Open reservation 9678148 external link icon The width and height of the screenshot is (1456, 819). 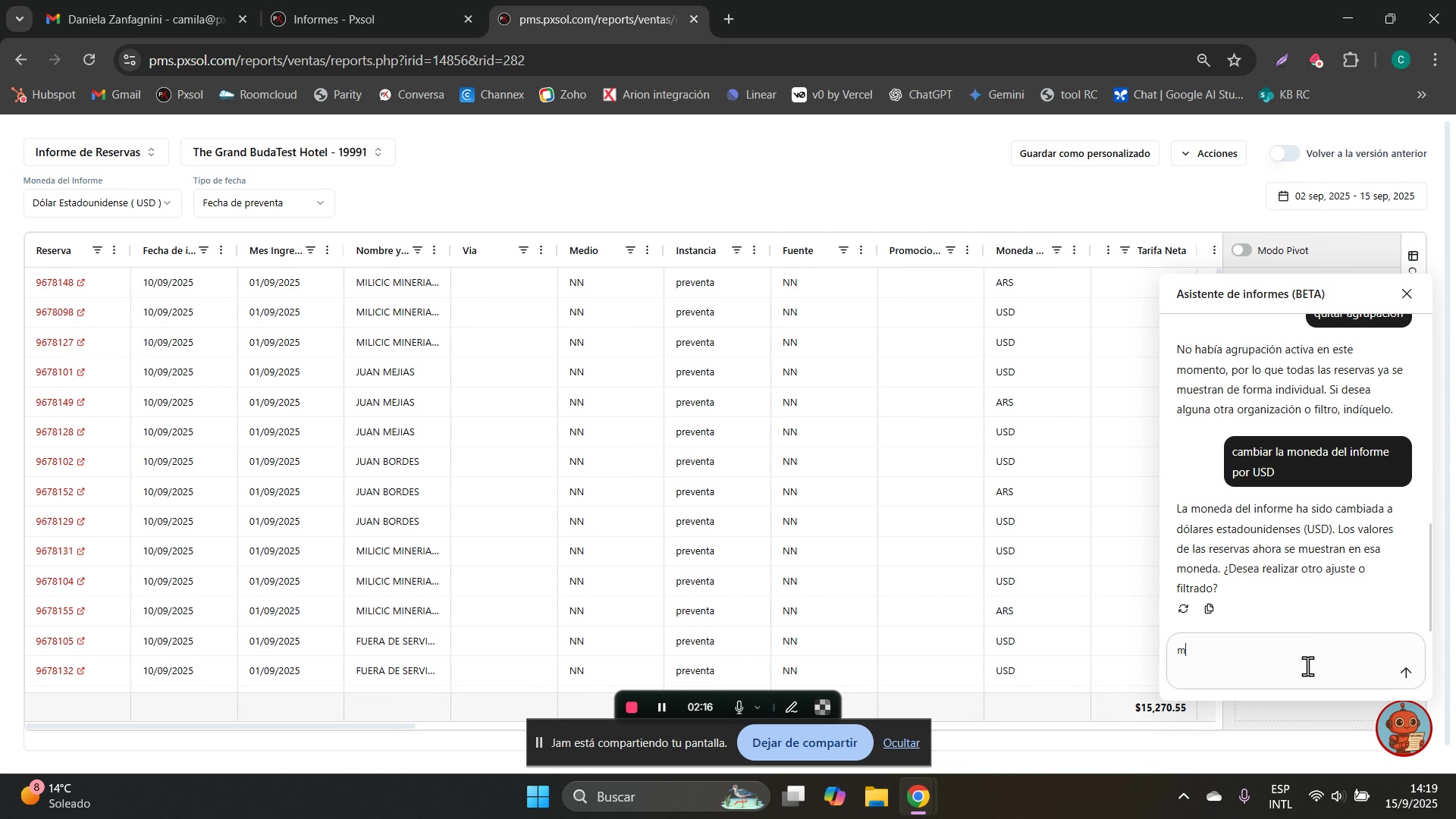80,283
